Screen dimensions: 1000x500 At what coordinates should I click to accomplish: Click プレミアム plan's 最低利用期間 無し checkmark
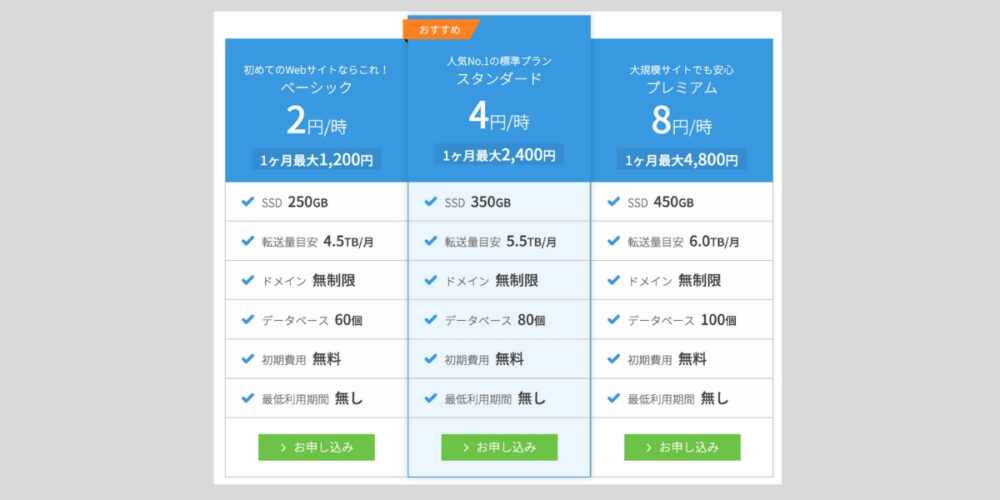pos(614,398)
